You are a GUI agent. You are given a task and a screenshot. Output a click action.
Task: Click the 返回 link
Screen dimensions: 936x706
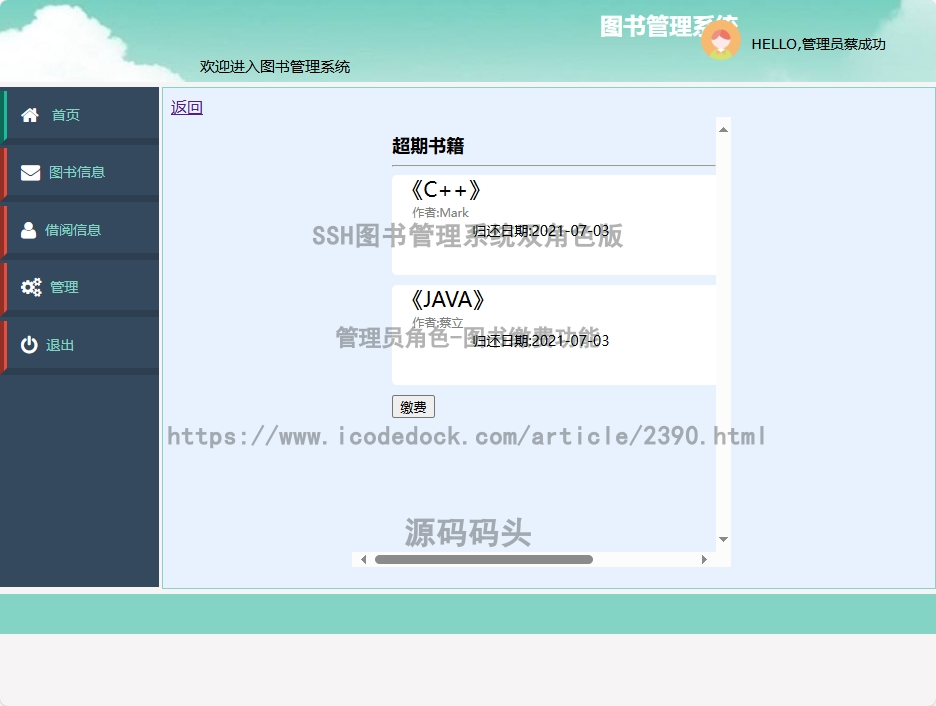click(187, 107)
